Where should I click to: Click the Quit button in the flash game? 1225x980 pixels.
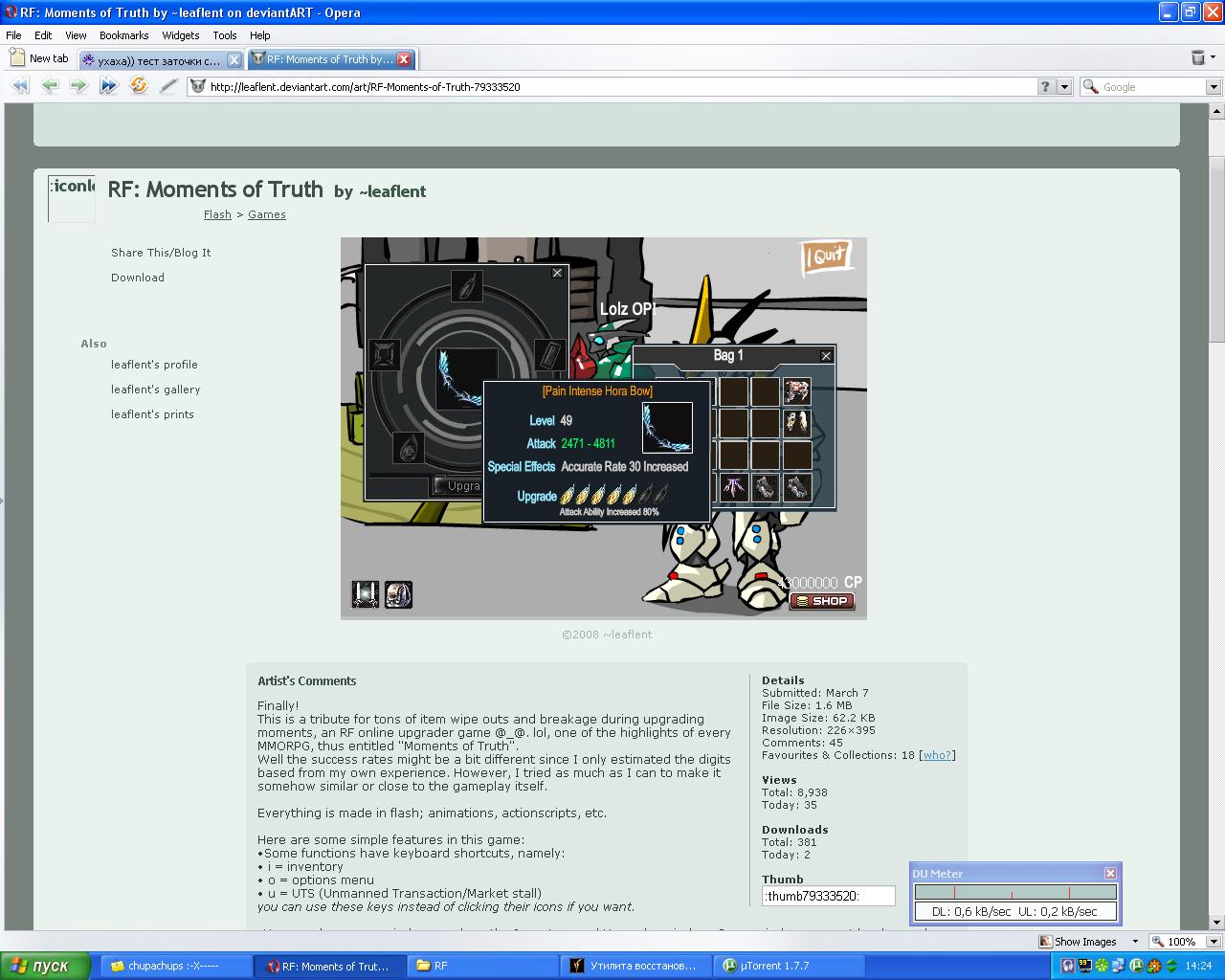(x=827, y=256)
